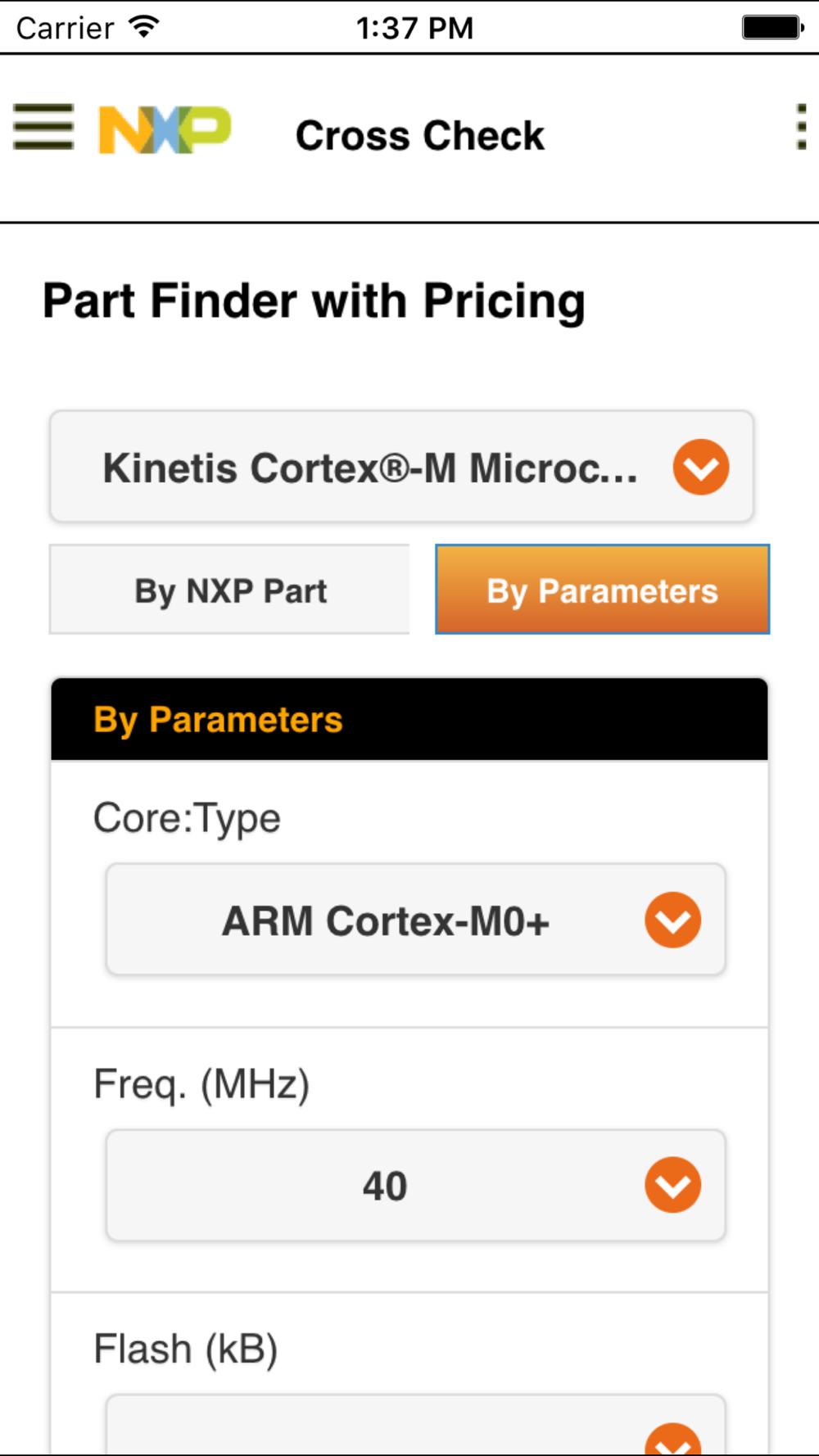This screenshot has width=819, height=1456.
Task: Click orange arrow on Flash (kB) dropdown
Action: (x=673, y=1440)
